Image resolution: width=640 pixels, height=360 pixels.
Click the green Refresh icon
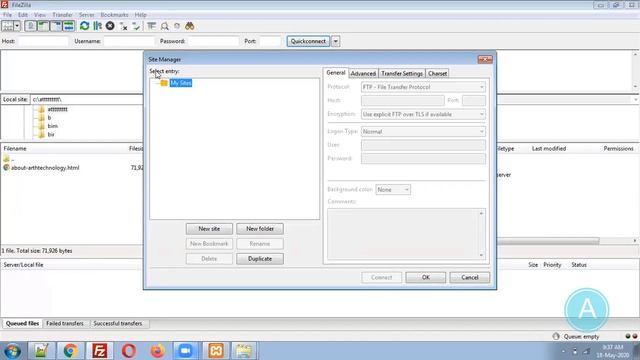(84, 26)
